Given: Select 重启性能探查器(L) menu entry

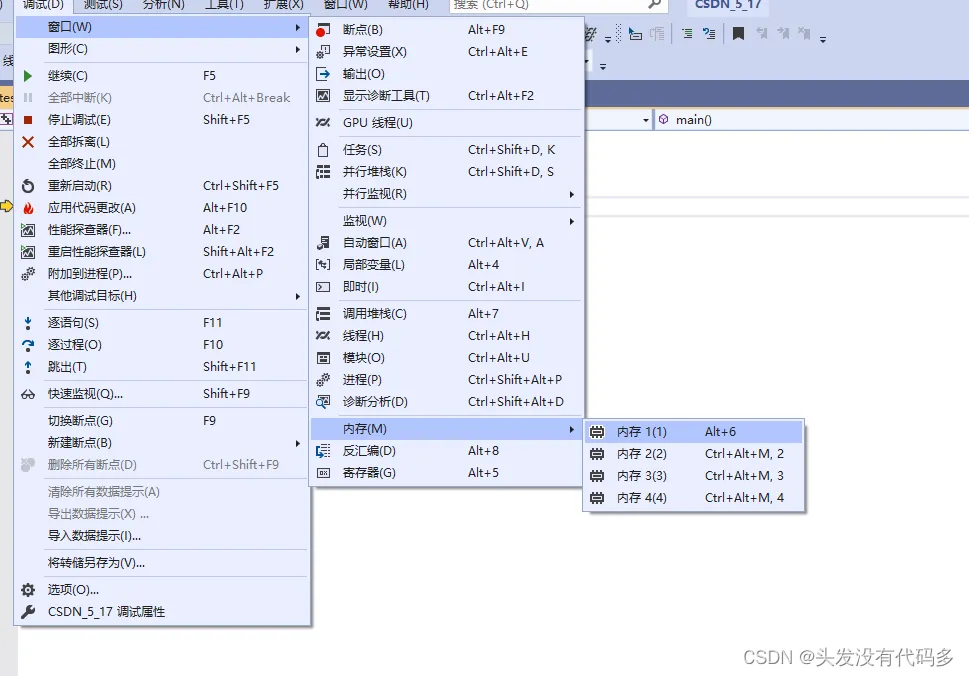Looking at the screenshot, I should [162, 252].
